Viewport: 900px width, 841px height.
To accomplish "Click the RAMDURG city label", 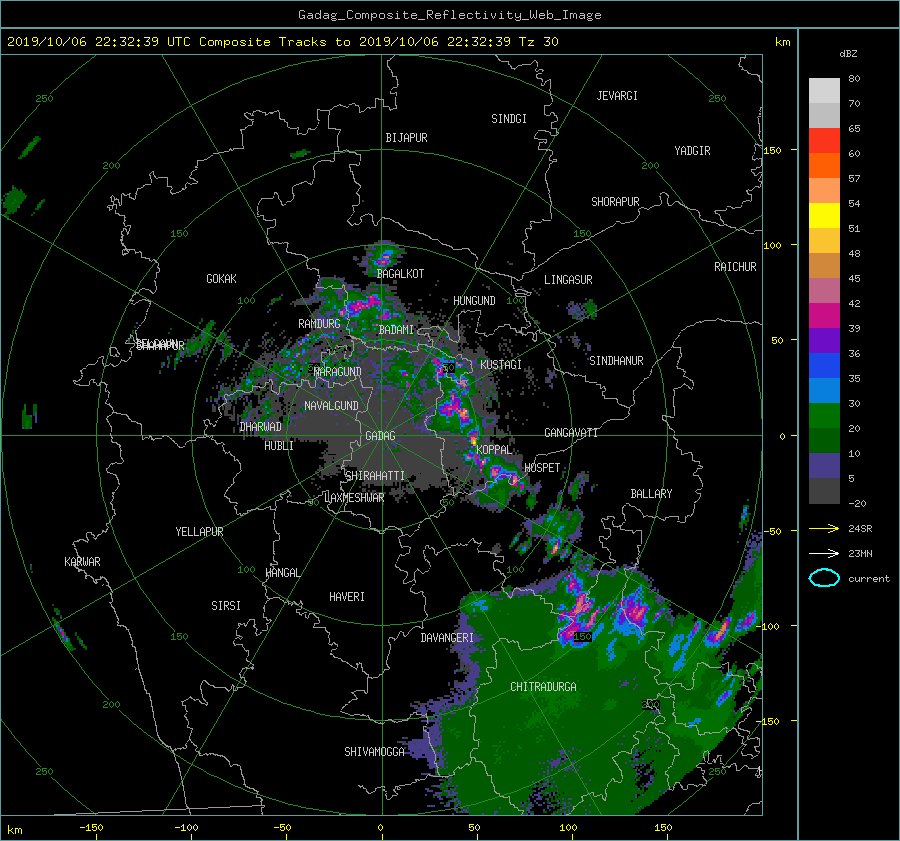I will point(319,324).
